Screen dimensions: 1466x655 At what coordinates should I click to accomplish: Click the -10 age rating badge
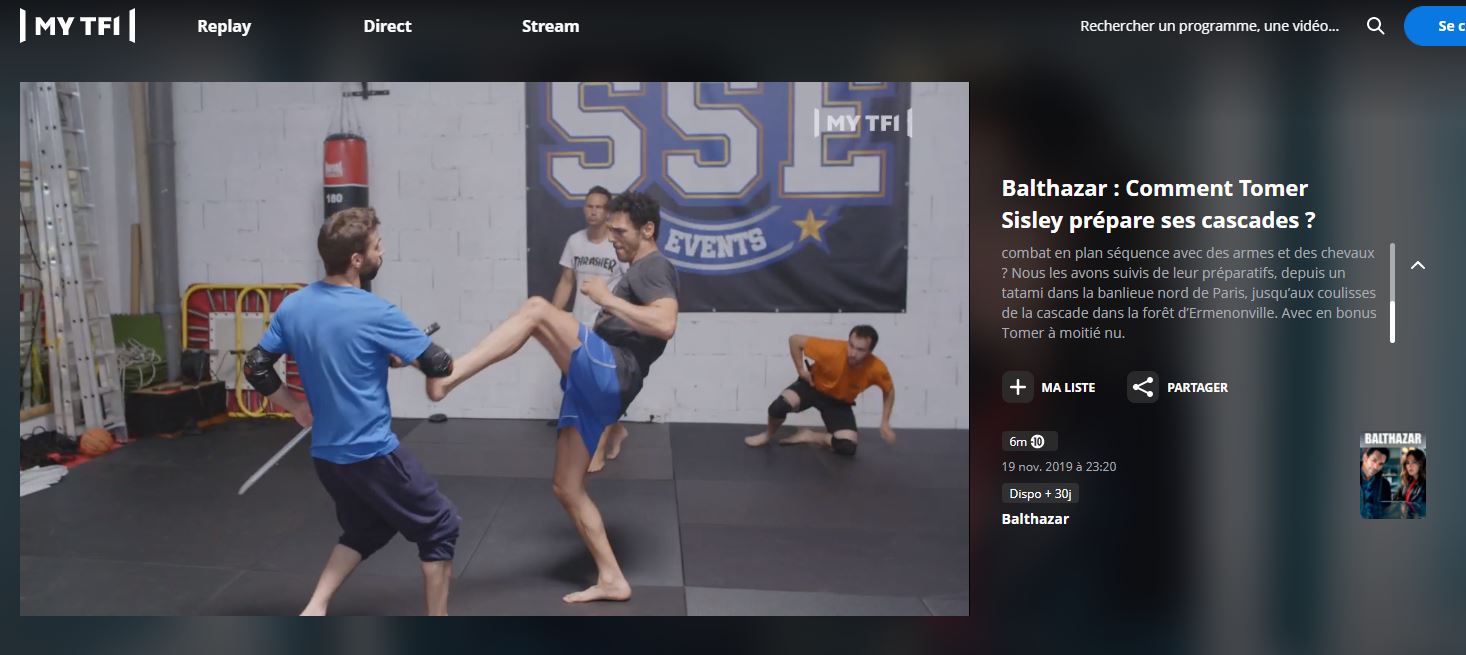(1037, 441)
